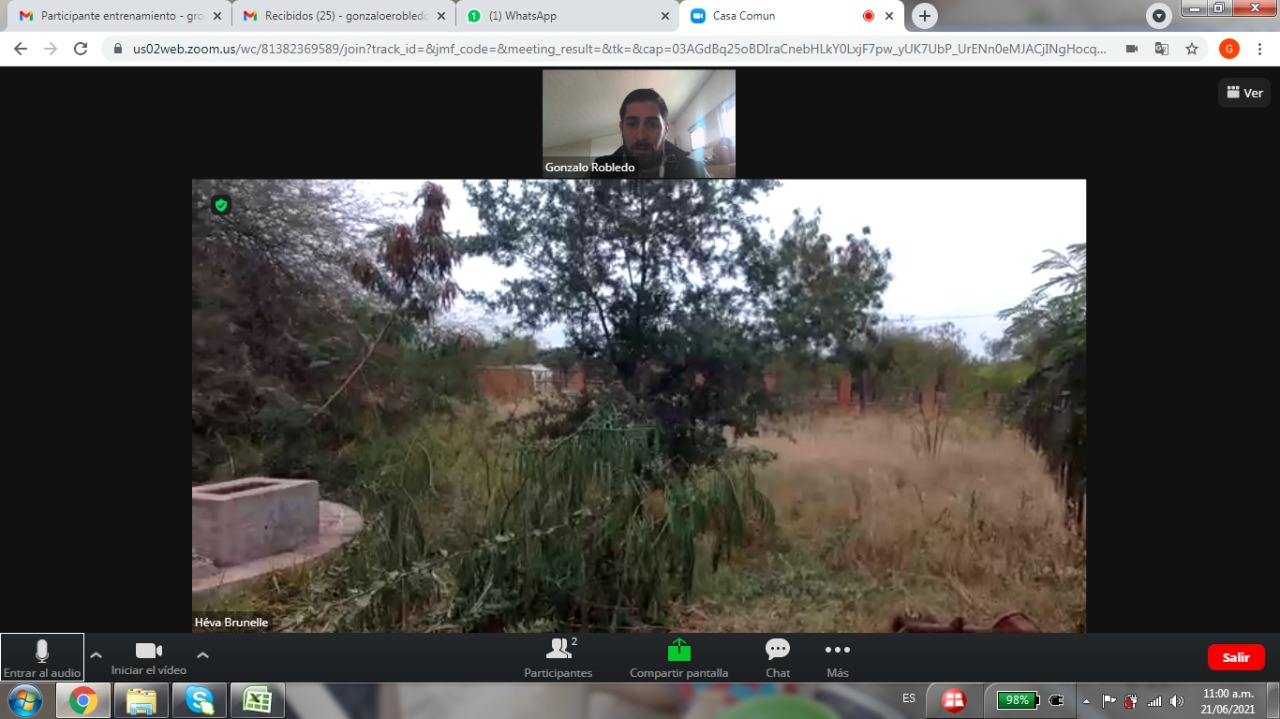Expand audio options arrow next to microphone

pyautogui.click(x=96, y=655)
